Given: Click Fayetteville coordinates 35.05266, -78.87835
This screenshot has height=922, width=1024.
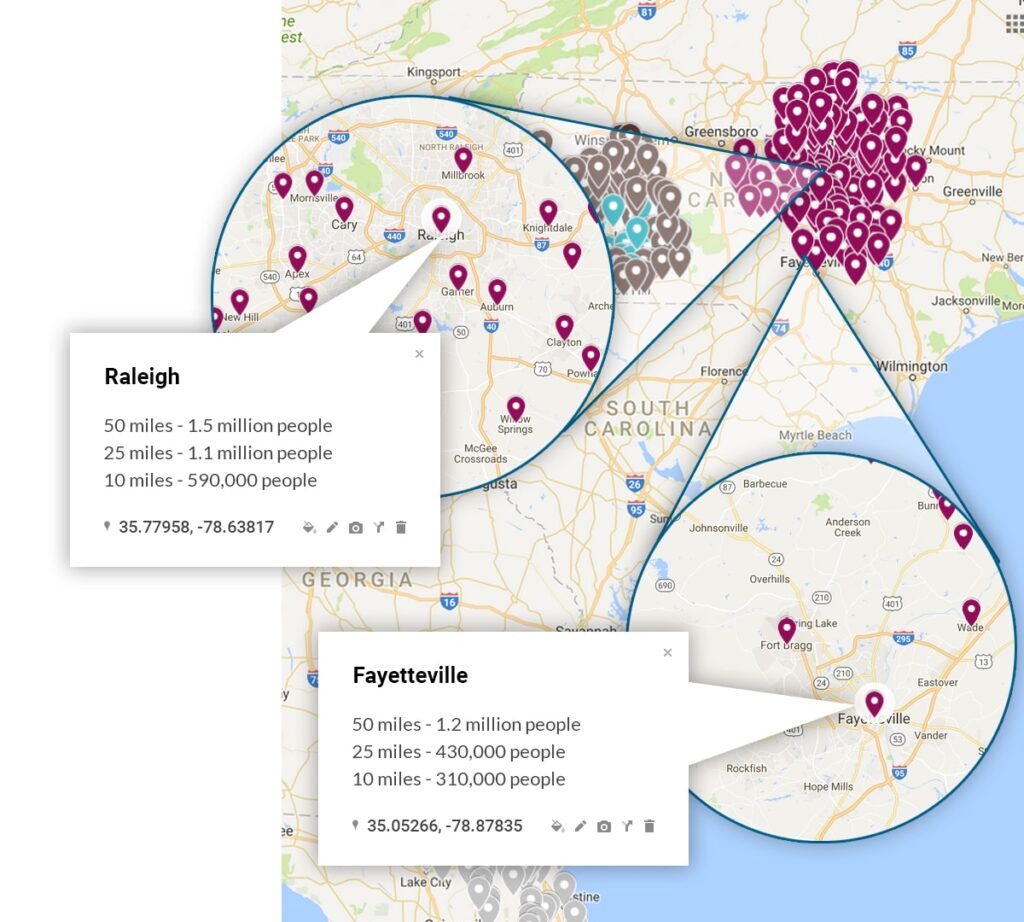Looking at the screenshot, I should [x=444, y=826].
